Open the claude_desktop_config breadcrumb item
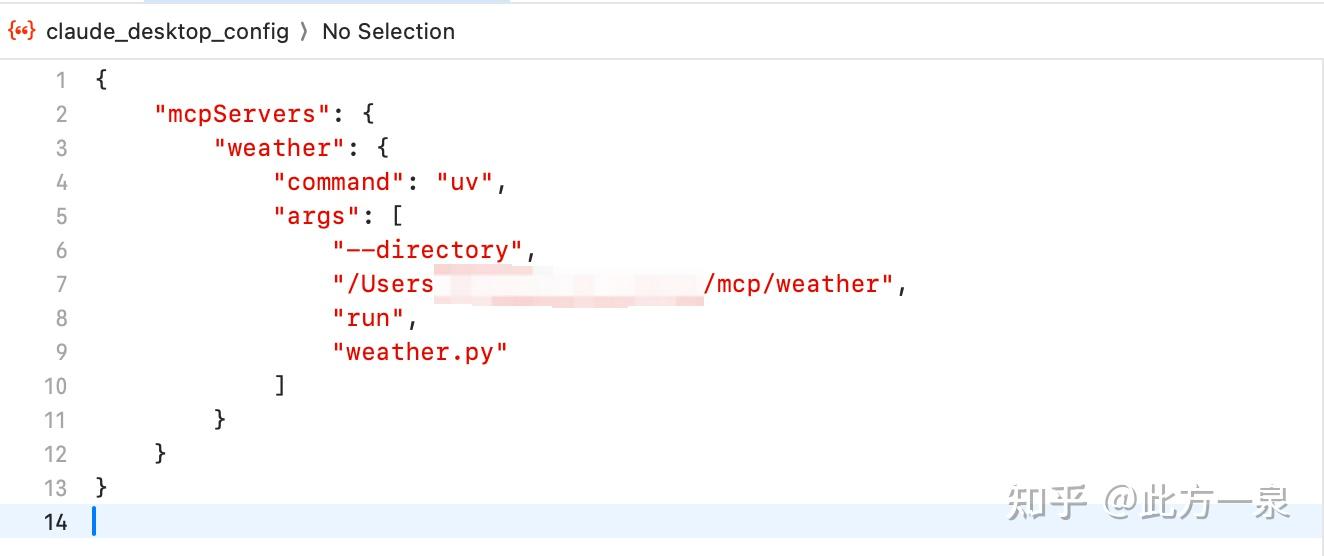Viewport: 1324px width, 556px height. click(x=167, y=31)
